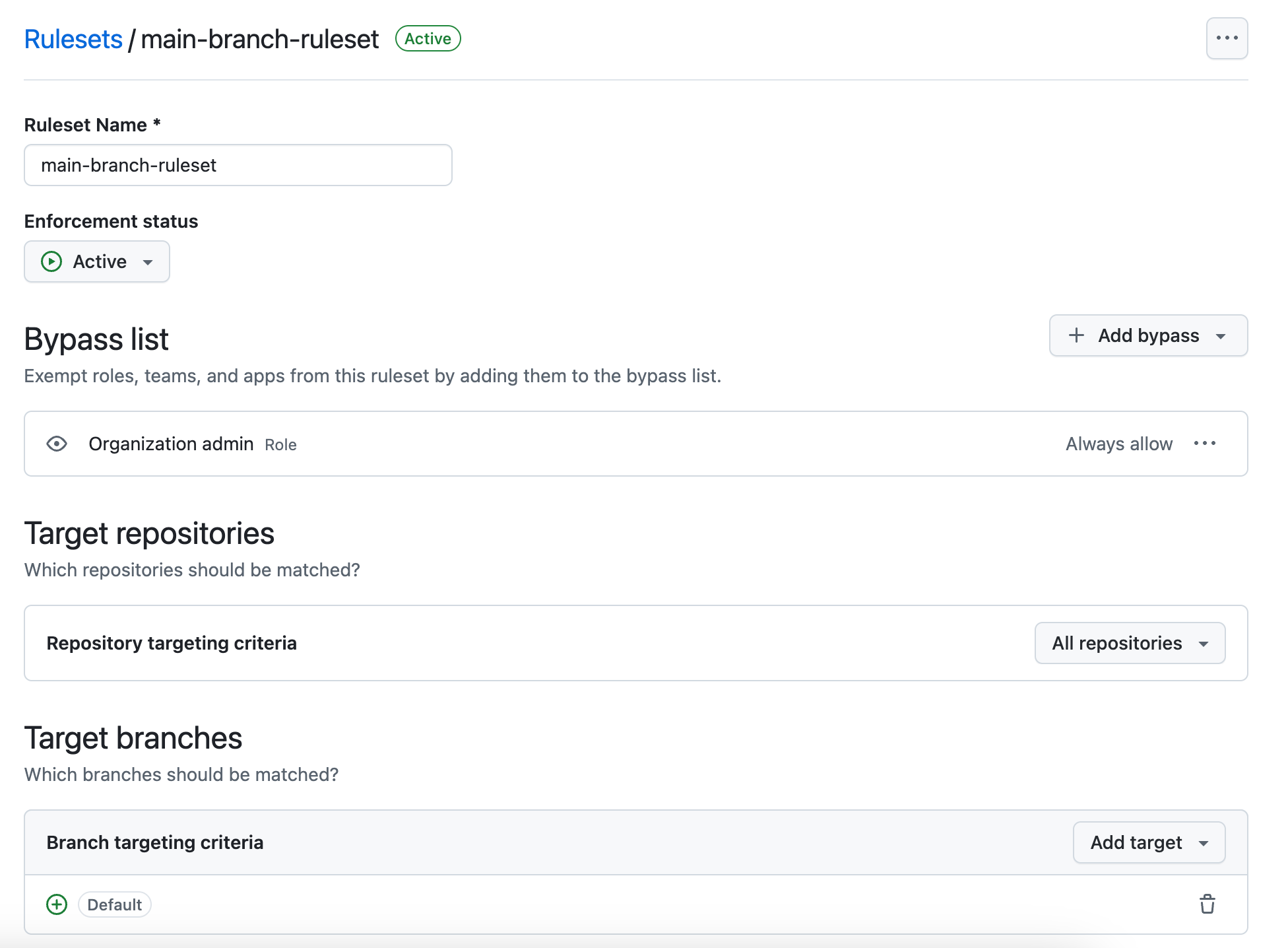
Task: Select the Default branch label
Action: pos(115,904)
